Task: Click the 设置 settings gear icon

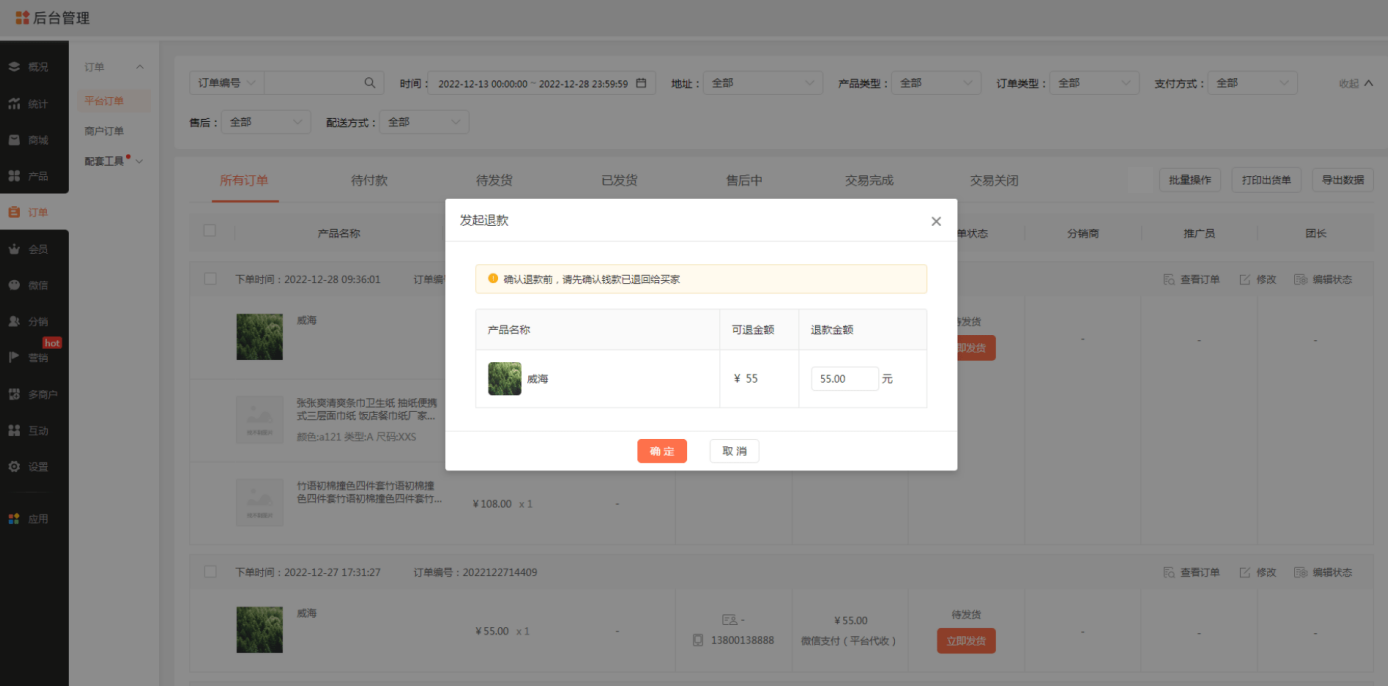Action: coord(14,467)
